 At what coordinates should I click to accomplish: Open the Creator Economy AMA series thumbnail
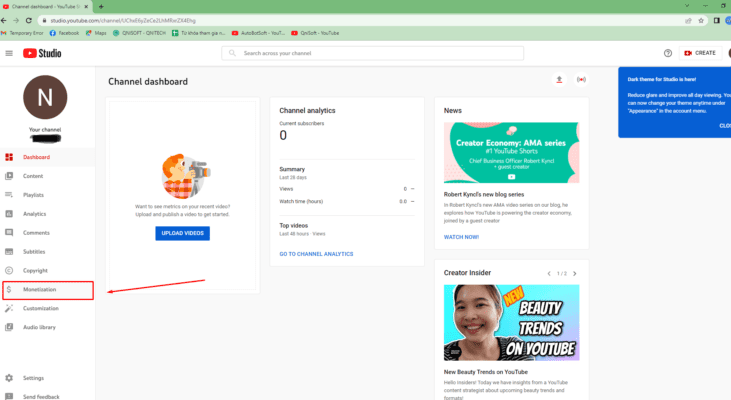511,152
